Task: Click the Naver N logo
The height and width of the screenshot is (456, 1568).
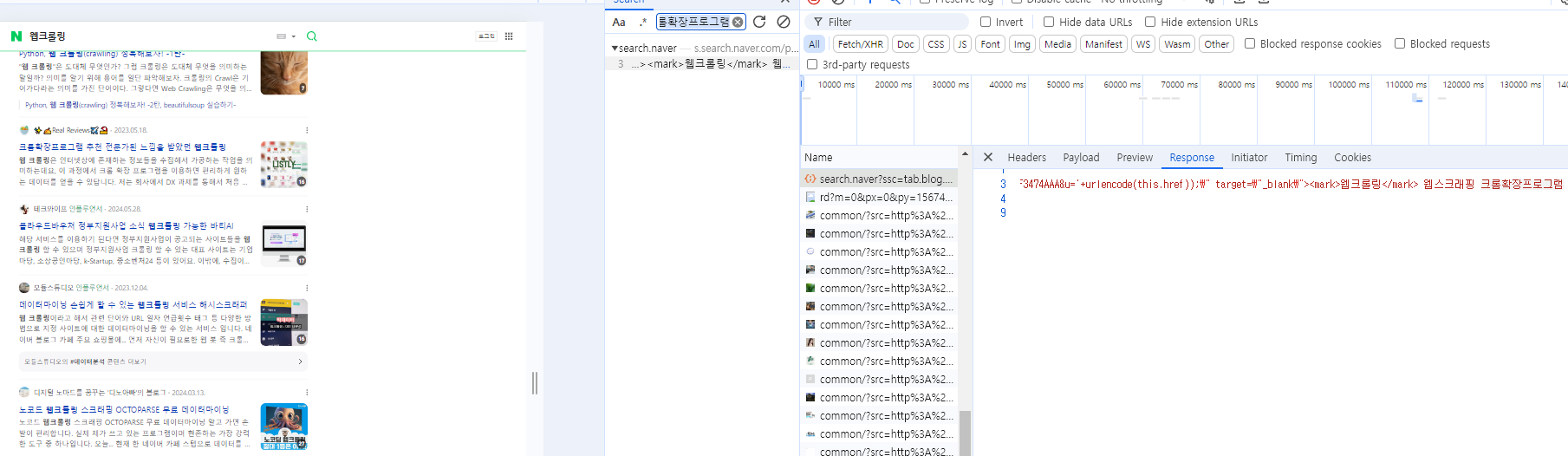Action: (16, 36)
